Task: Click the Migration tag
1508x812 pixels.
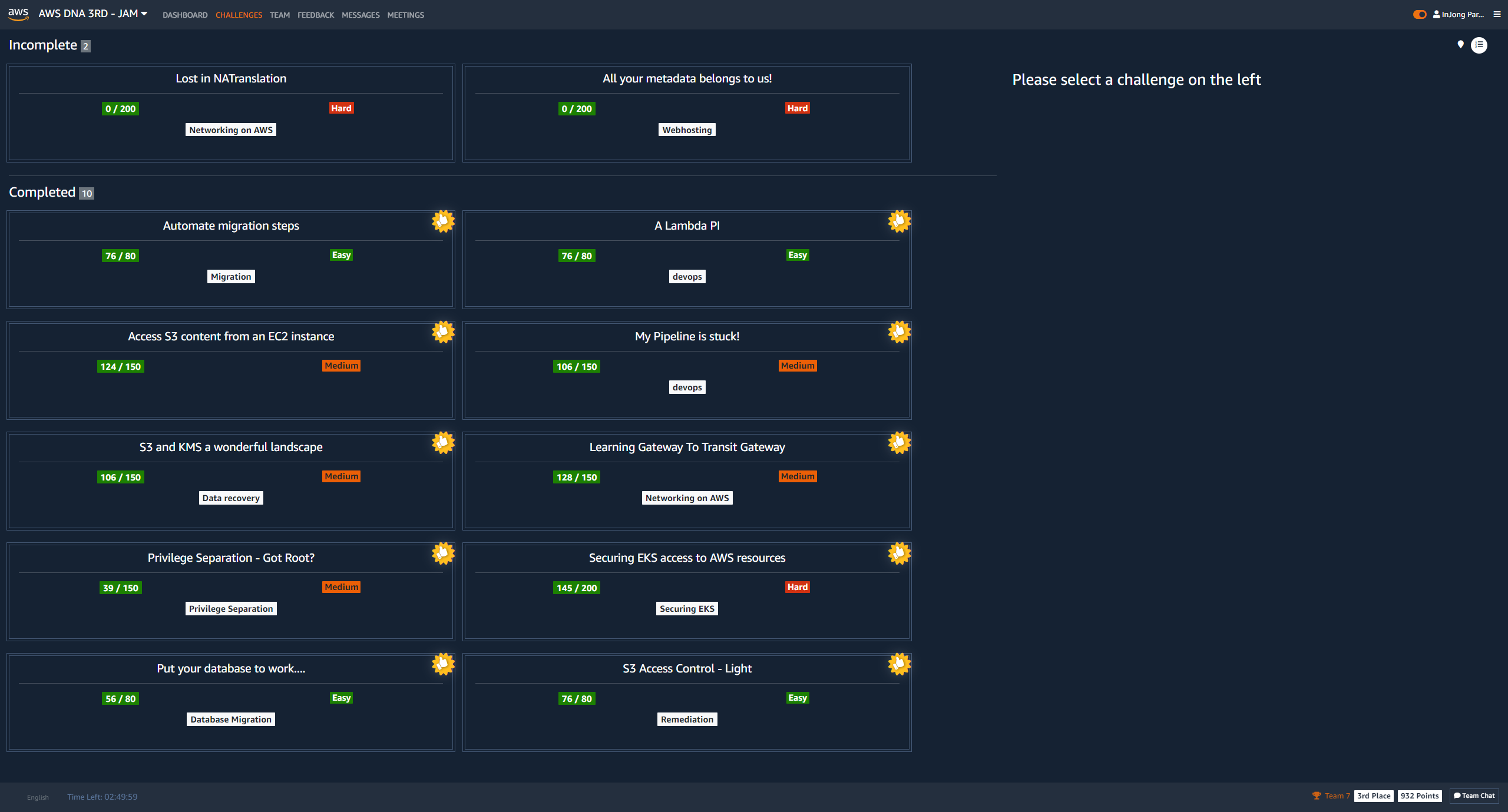Action: (x=231, y=277)
